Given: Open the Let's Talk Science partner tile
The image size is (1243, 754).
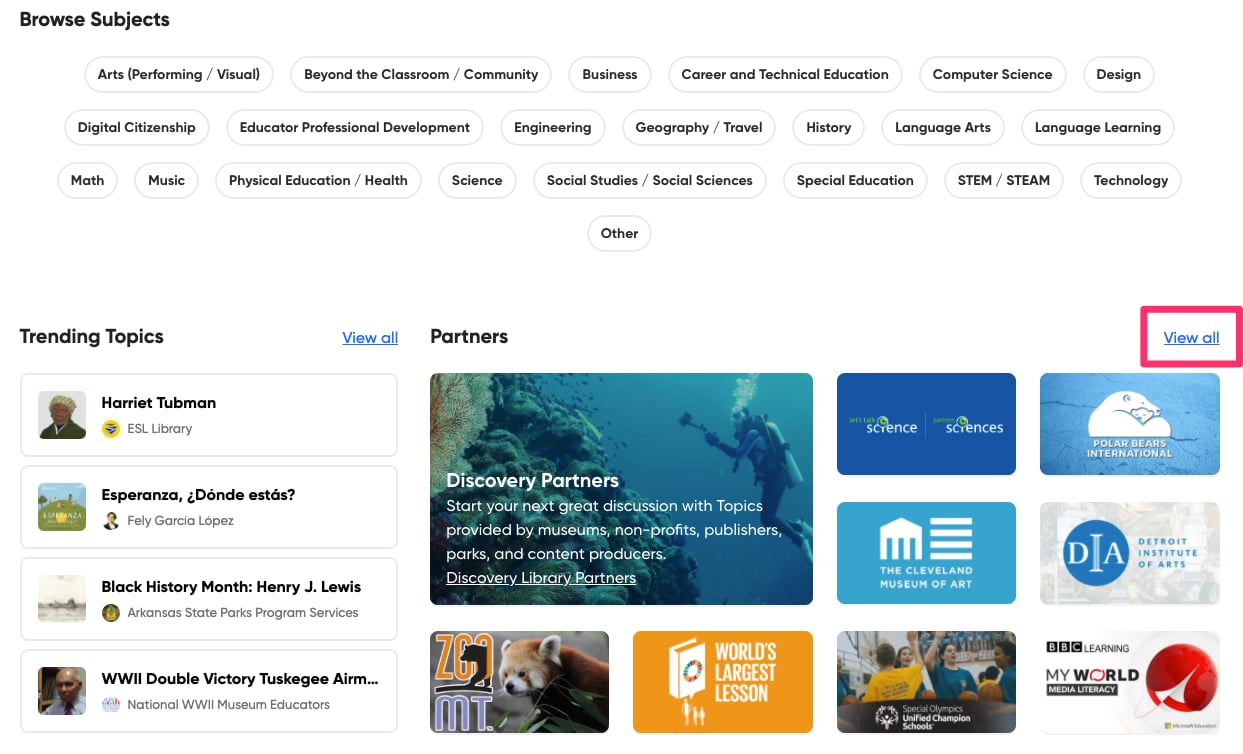Looking at the screenshot, I should (x=926, y=424).
